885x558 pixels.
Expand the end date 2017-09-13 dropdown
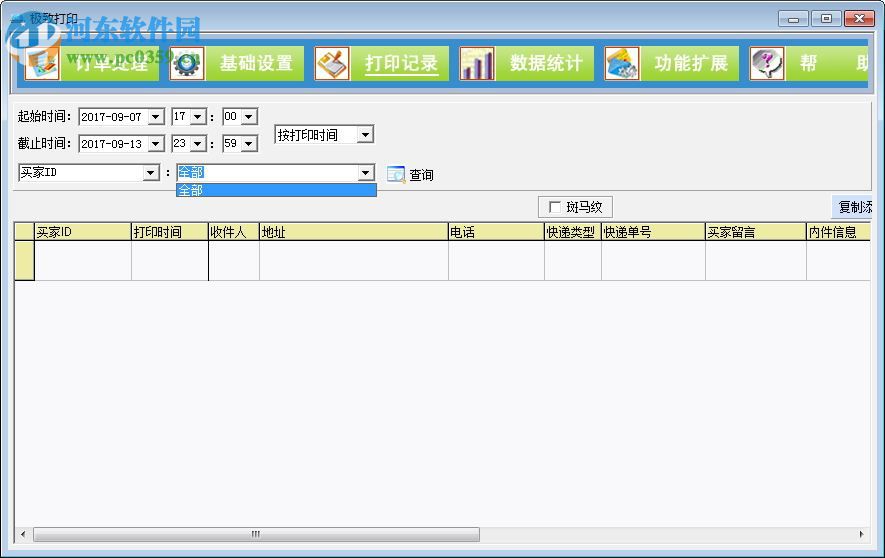(x=155, y=144)
